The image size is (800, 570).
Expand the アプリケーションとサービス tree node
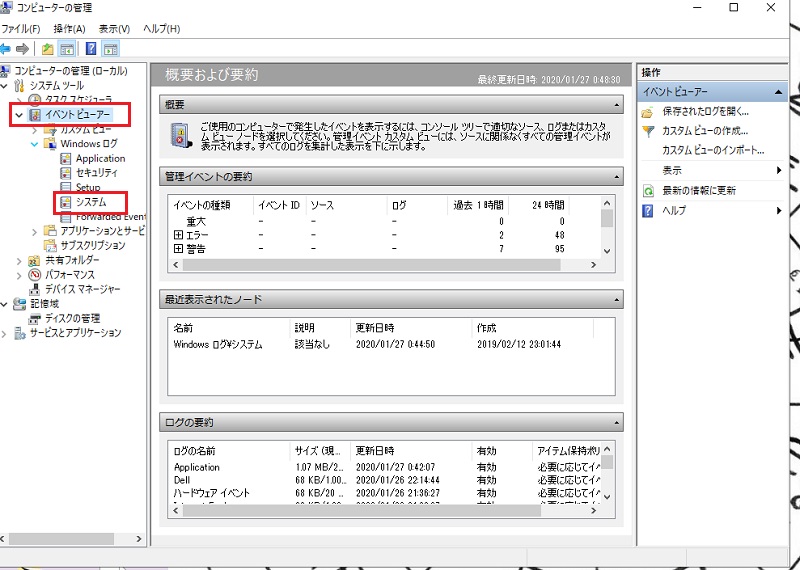(x=34, y=232)
